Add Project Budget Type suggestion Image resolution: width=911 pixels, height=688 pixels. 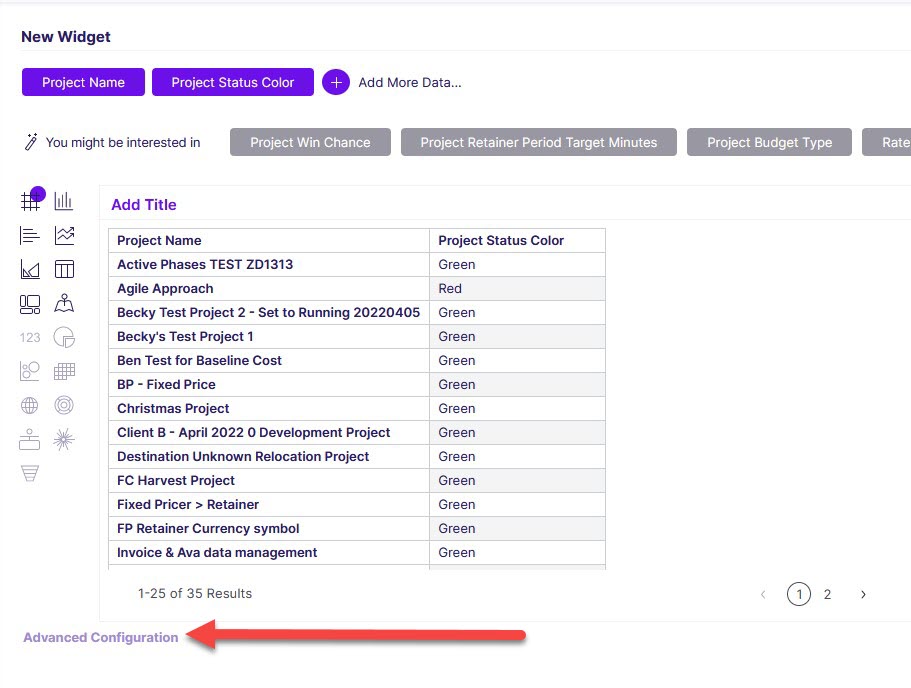pos(769,142)
